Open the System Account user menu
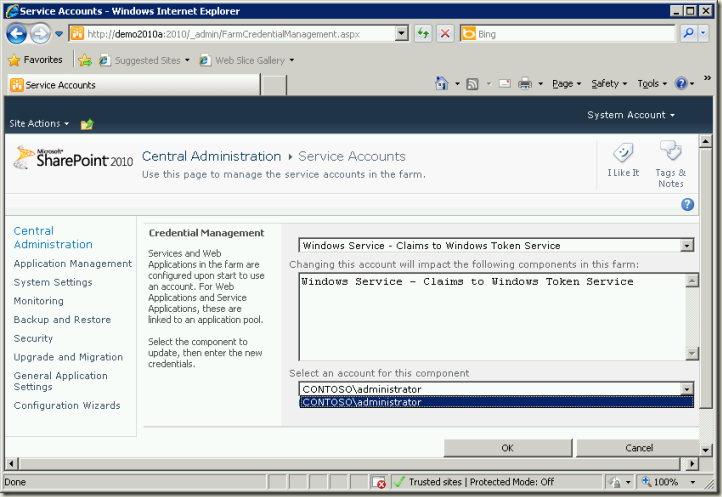The image size is (722, 497). (630, 115)
